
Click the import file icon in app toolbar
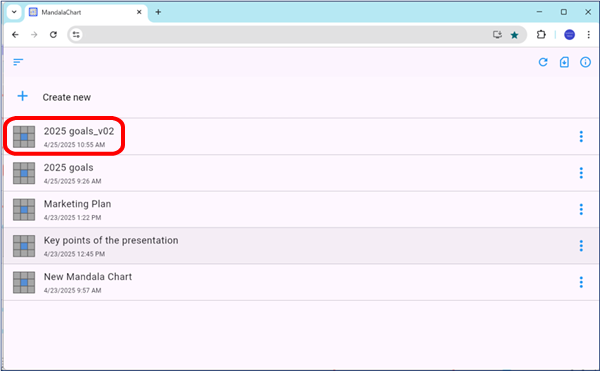click(564, 62)
